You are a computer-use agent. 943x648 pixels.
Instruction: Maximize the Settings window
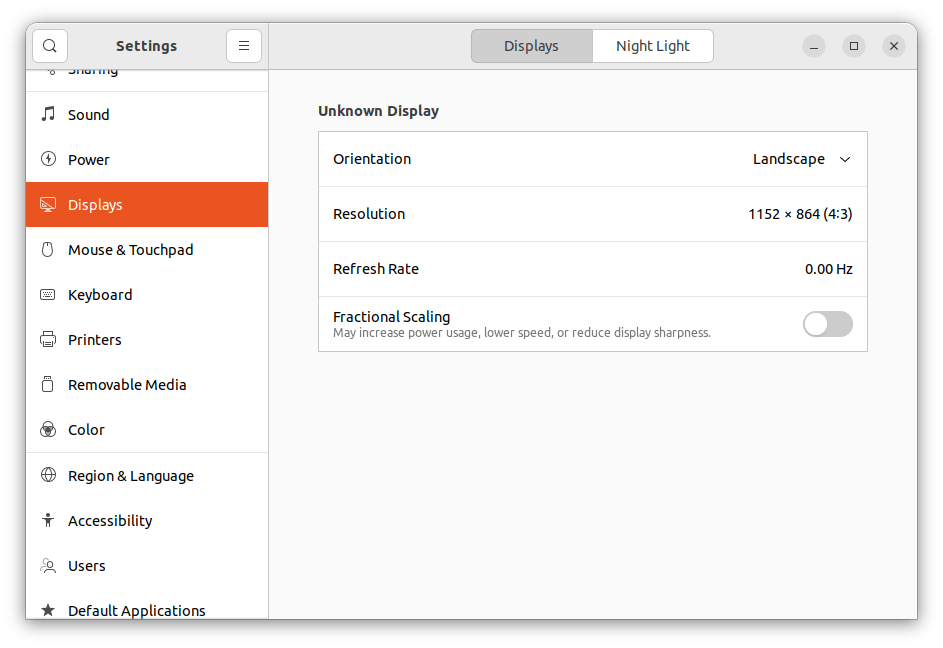(854, 46)
